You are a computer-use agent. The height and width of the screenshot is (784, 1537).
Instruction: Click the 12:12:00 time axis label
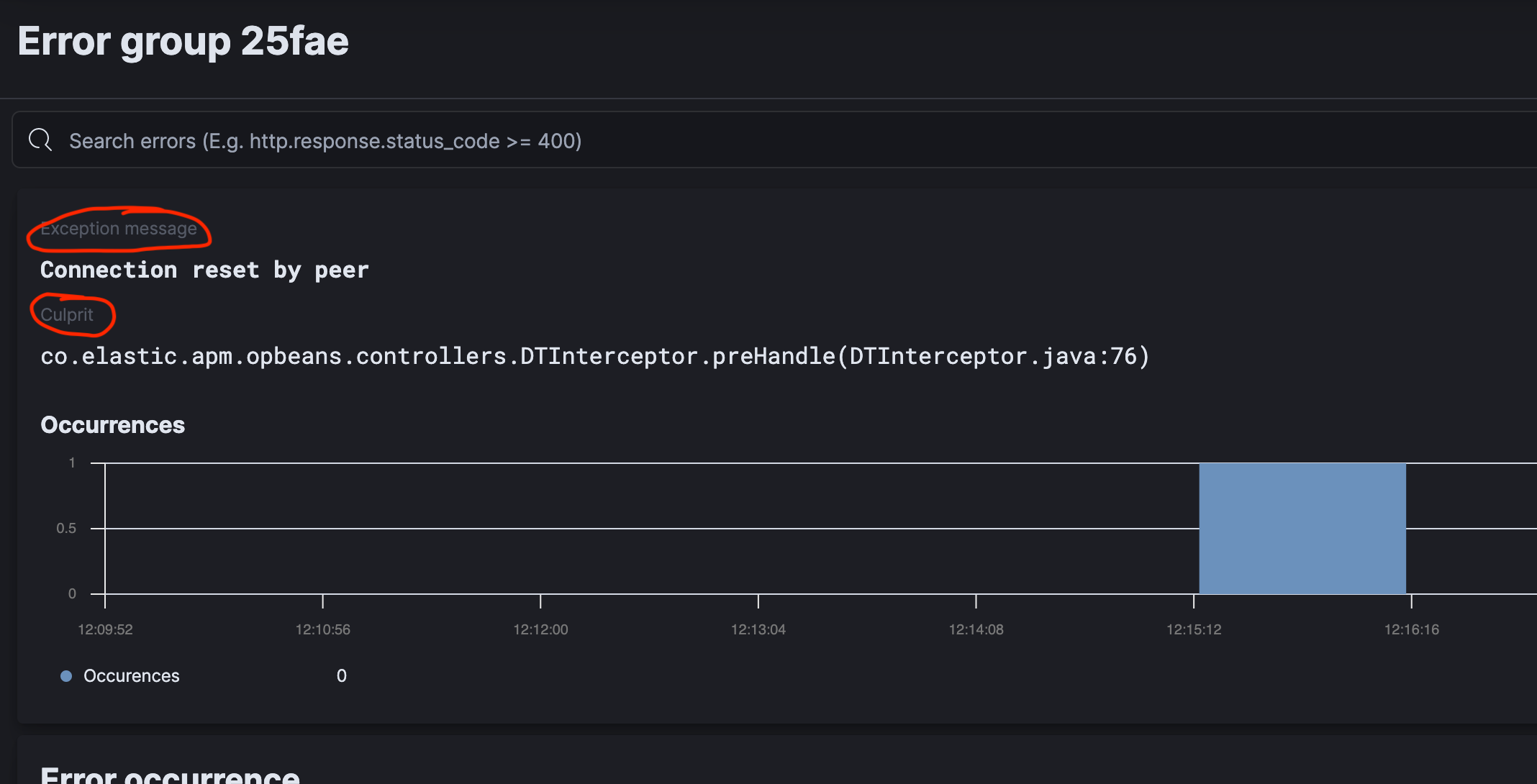[541, 629]
